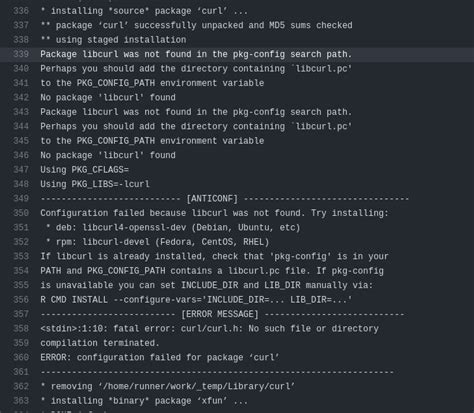474x413 pixels.
Task: Click 'using staged installation' log line
Action: [113, 40]
